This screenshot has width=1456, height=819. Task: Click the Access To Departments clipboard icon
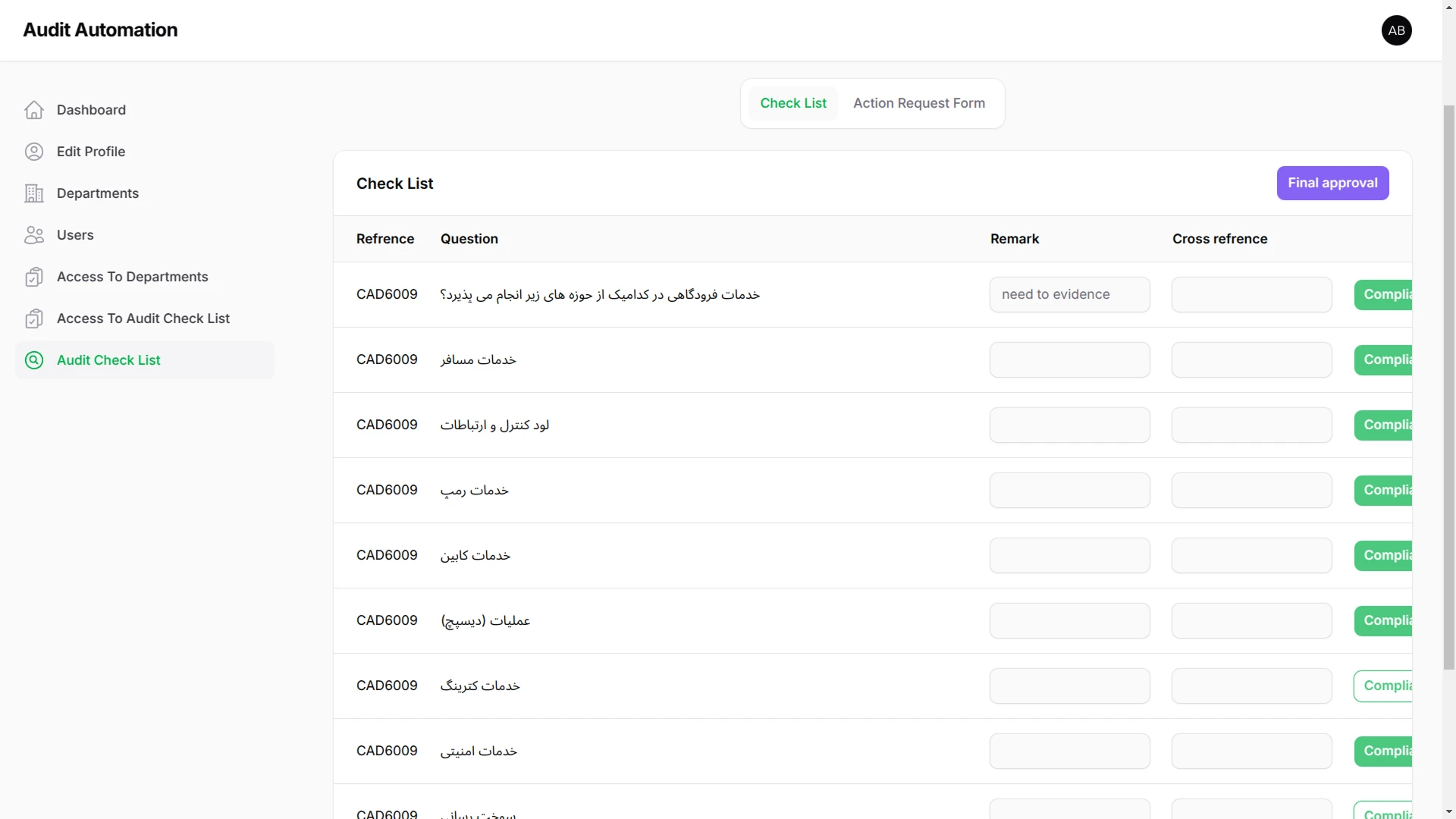34,277
